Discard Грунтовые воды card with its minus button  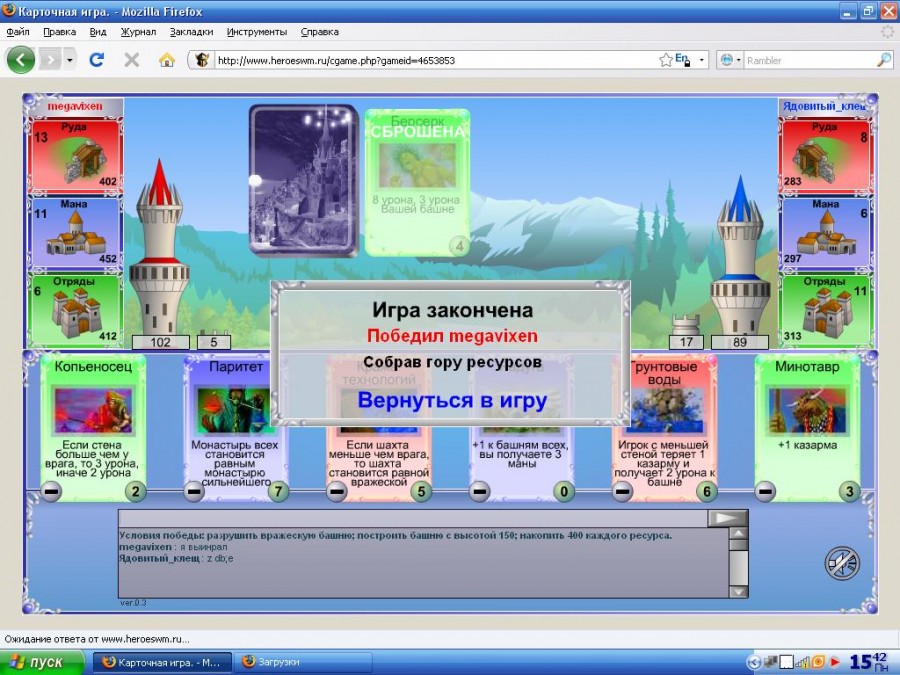click(622, 491)
